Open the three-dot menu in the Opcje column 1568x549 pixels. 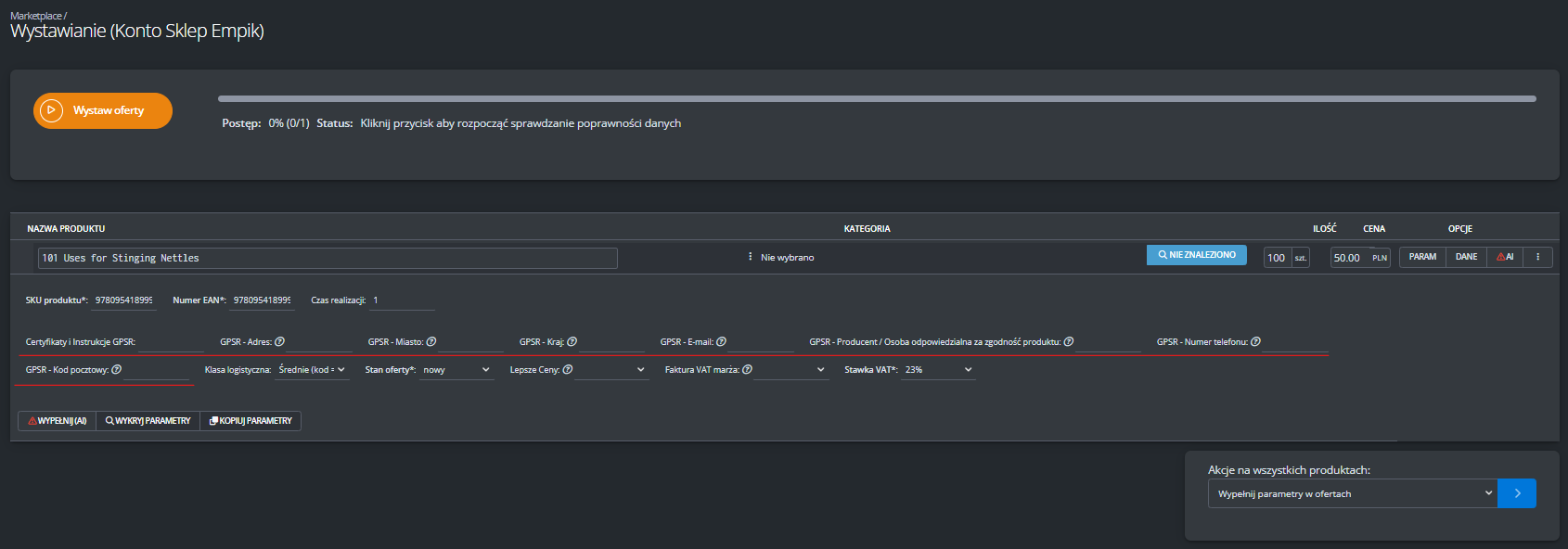(x=1537, y=257)
